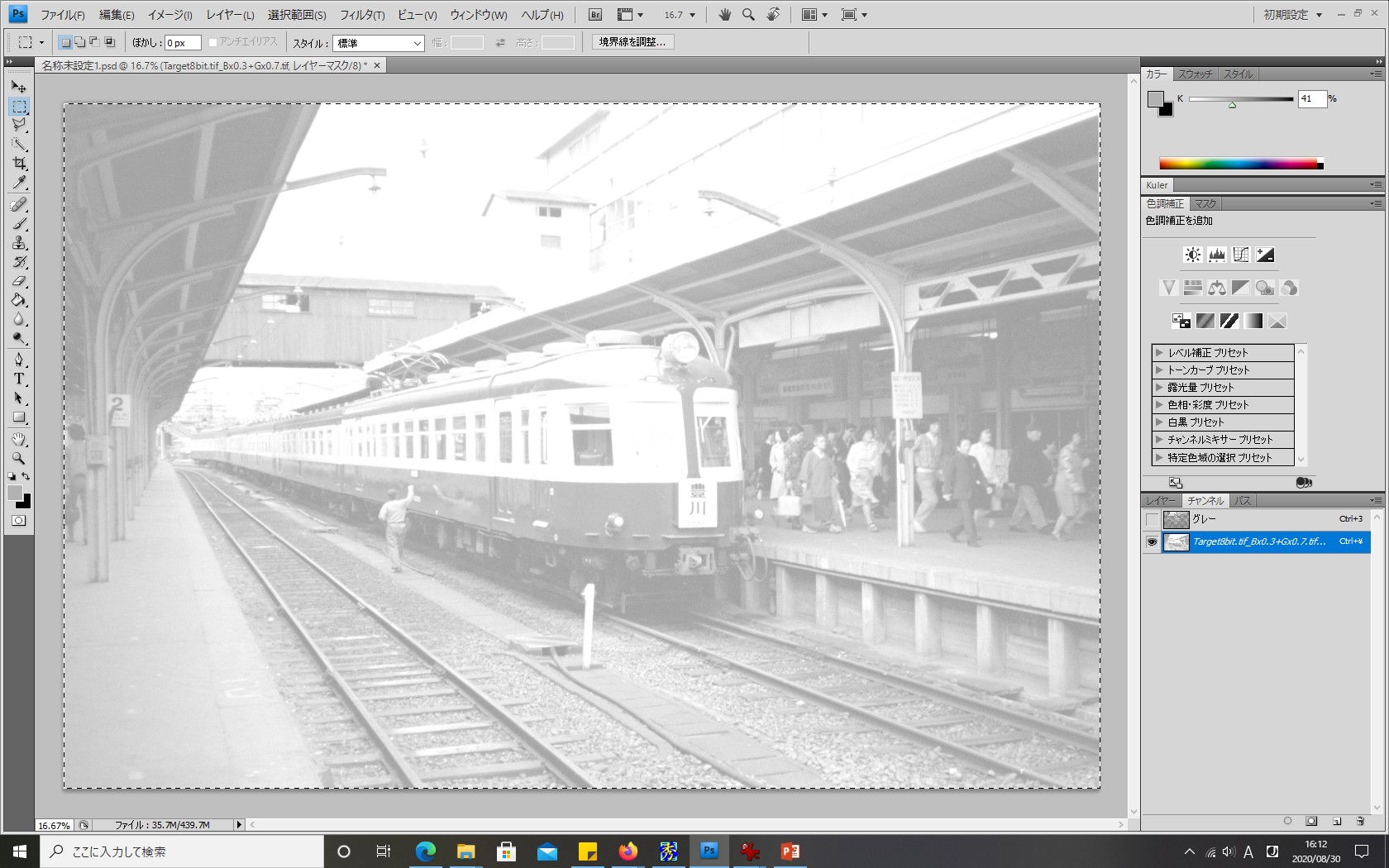The width and height of the screenshot is (1389, 868).
Task: Choose the Intersect with Selection mode button
Action: click(110, 42)
